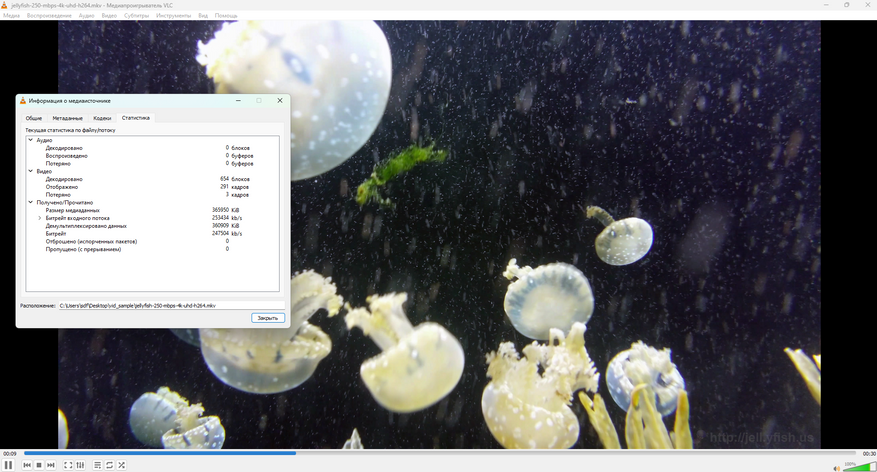This screenshot has width=877, height=472.
Task: Skip to the next media item
Action: coord(51,465)
